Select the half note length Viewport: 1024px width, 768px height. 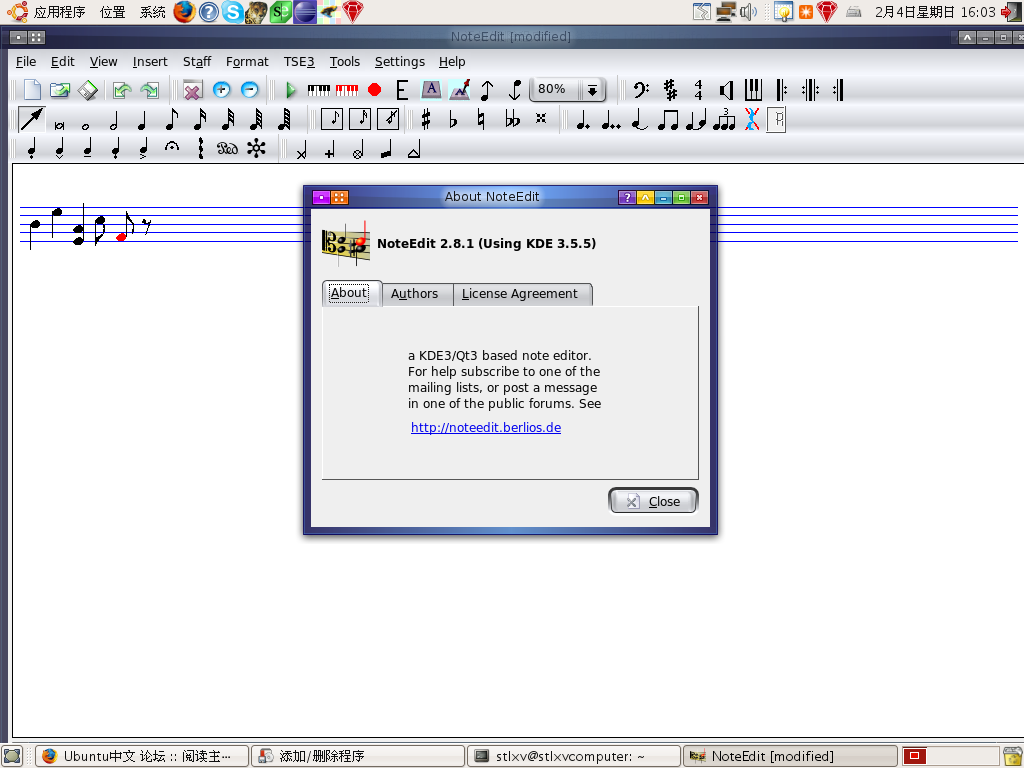pos(114,121)
